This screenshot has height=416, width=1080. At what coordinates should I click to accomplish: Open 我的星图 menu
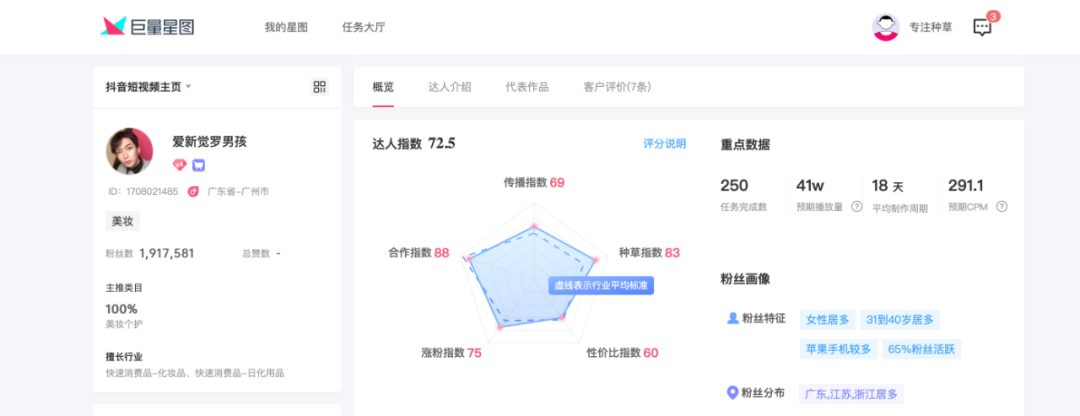click(286, 28)
